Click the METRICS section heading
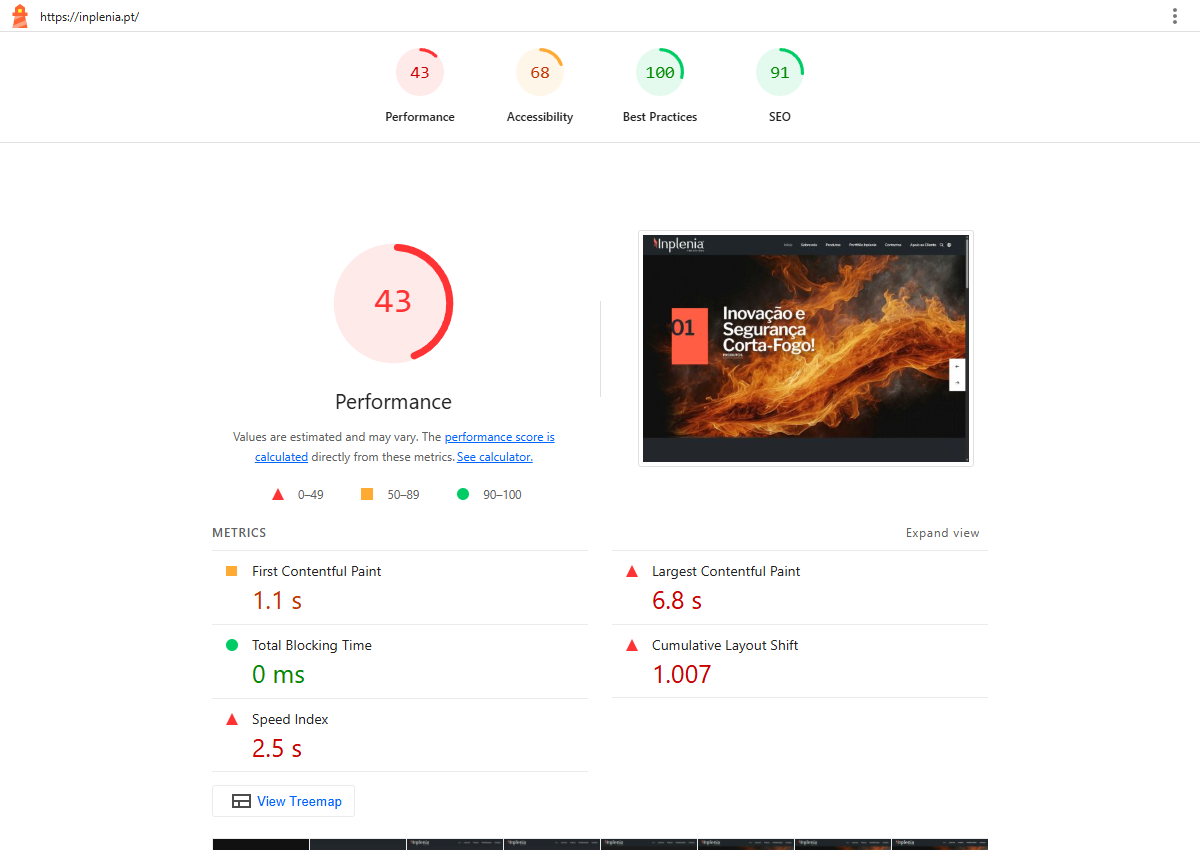The width and height of the screenshot is (1200, 850). pyautogui.click(x=239, y=533)
